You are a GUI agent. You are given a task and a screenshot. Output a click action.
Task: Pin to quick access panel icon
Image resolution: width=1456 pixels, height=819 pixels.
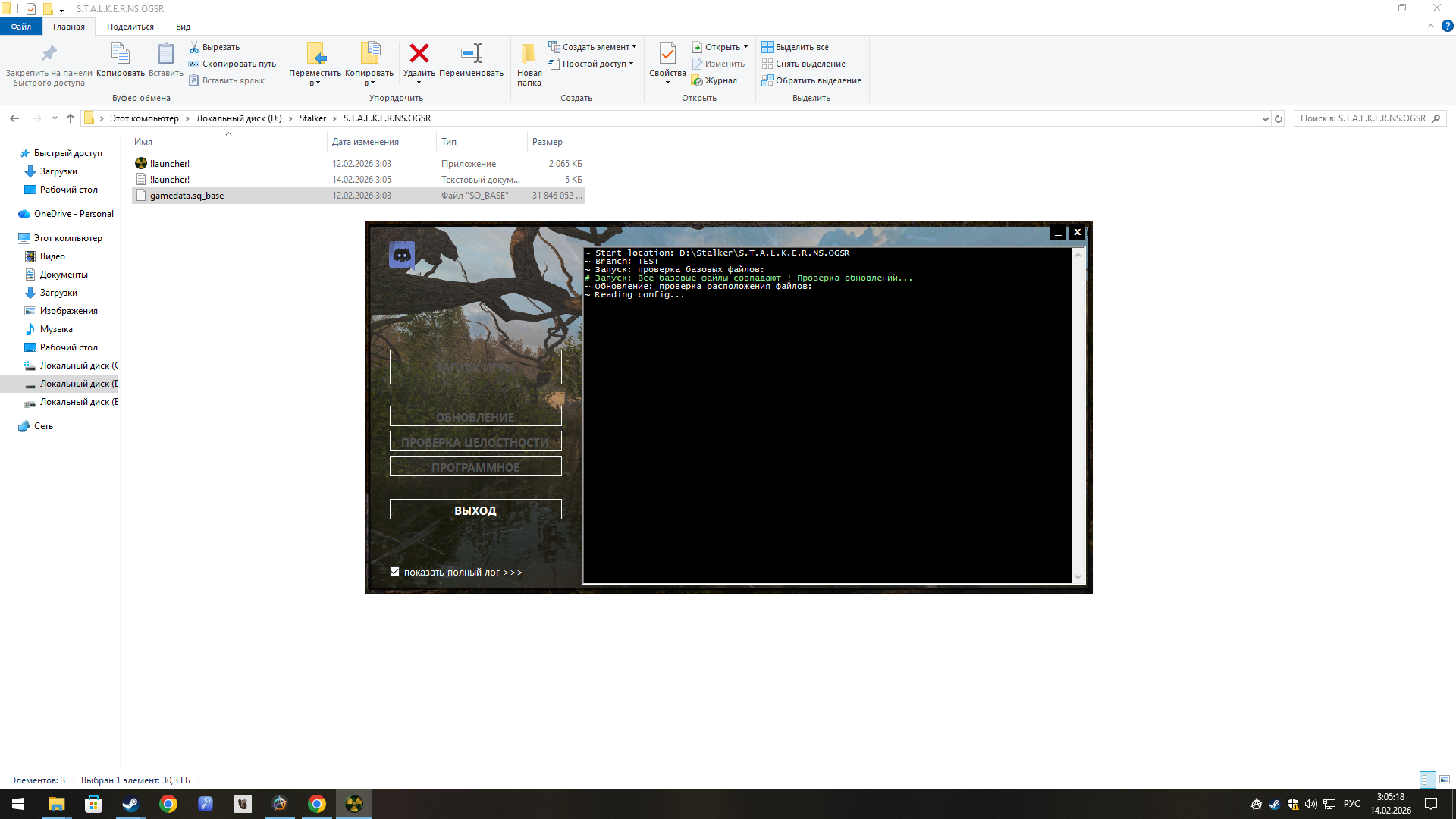pos(49,54)
